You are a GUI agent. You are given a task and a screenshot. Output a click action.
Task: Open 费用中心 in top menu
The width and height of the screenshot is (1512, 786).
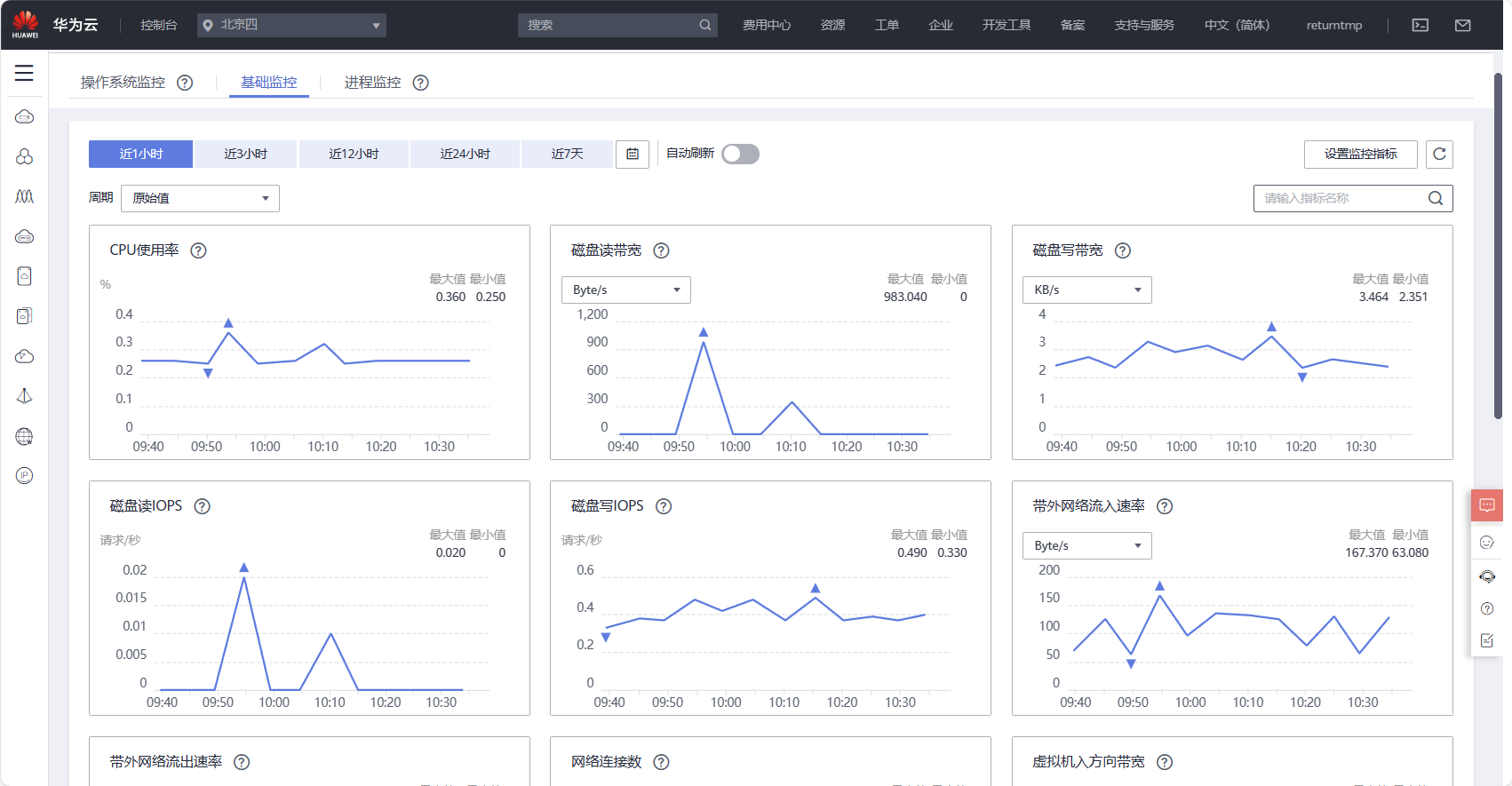coord(767,25)
